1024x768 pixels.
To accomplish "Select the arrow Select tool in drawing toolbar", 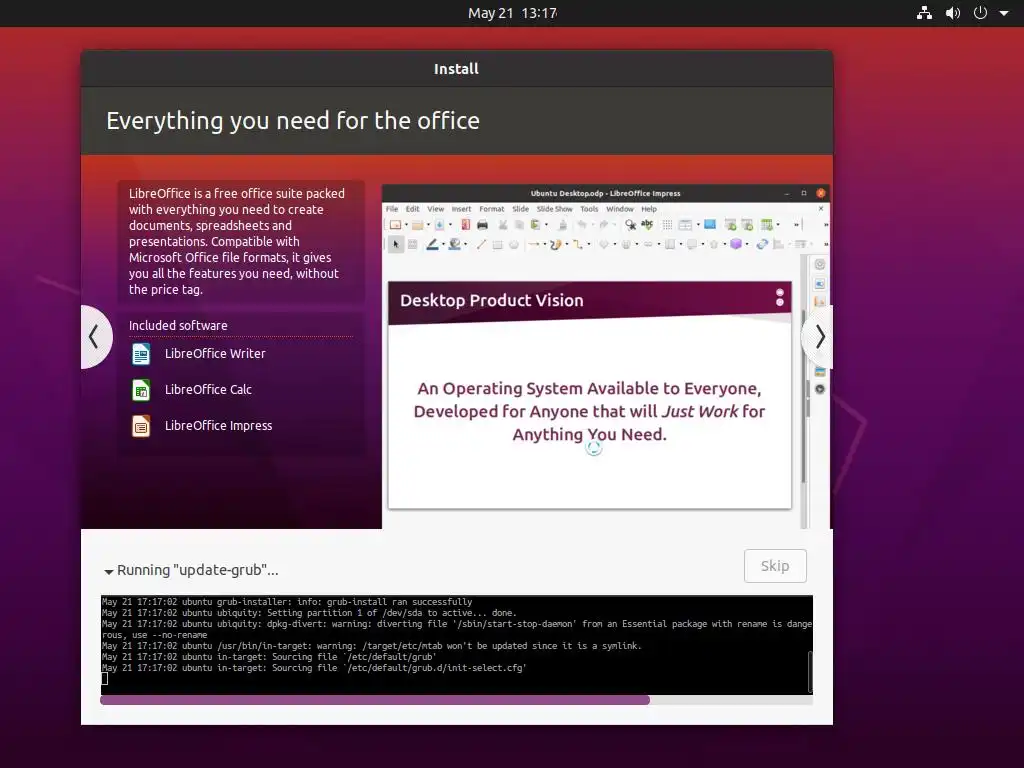I will pos(396,244).
